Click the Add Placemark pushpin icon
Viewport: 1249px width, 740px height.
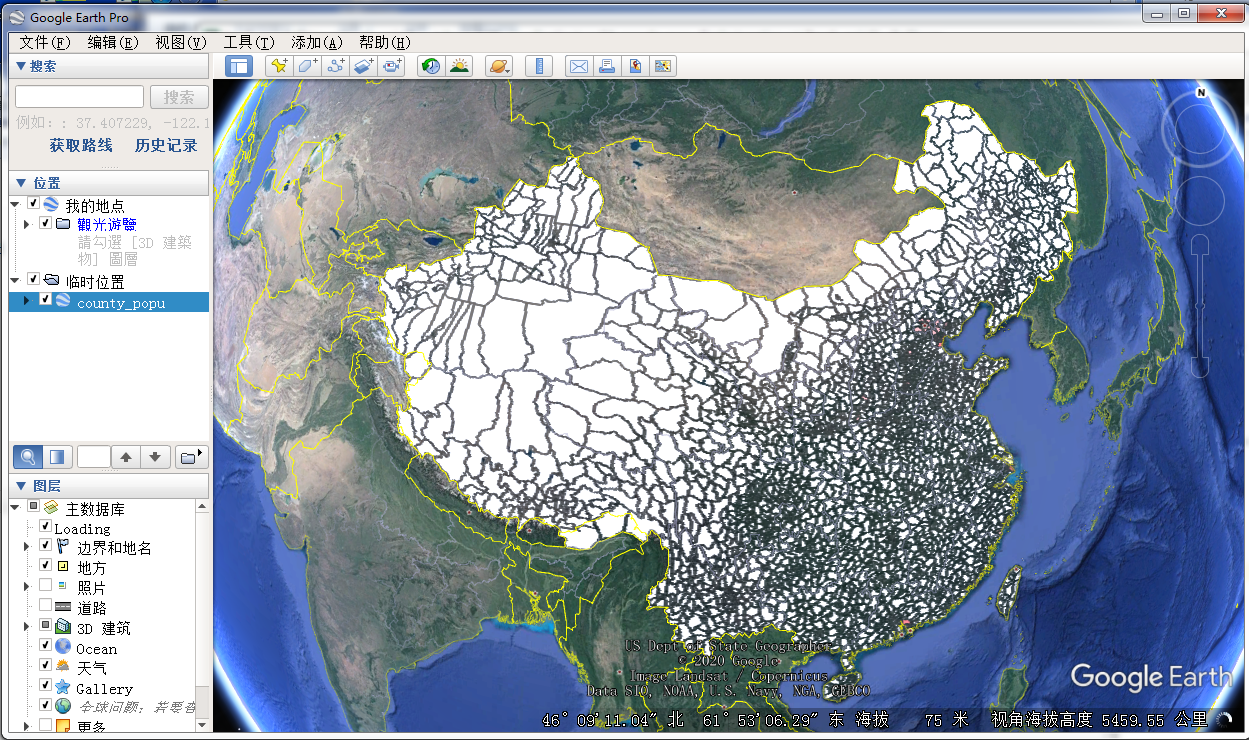coord(280,66)
